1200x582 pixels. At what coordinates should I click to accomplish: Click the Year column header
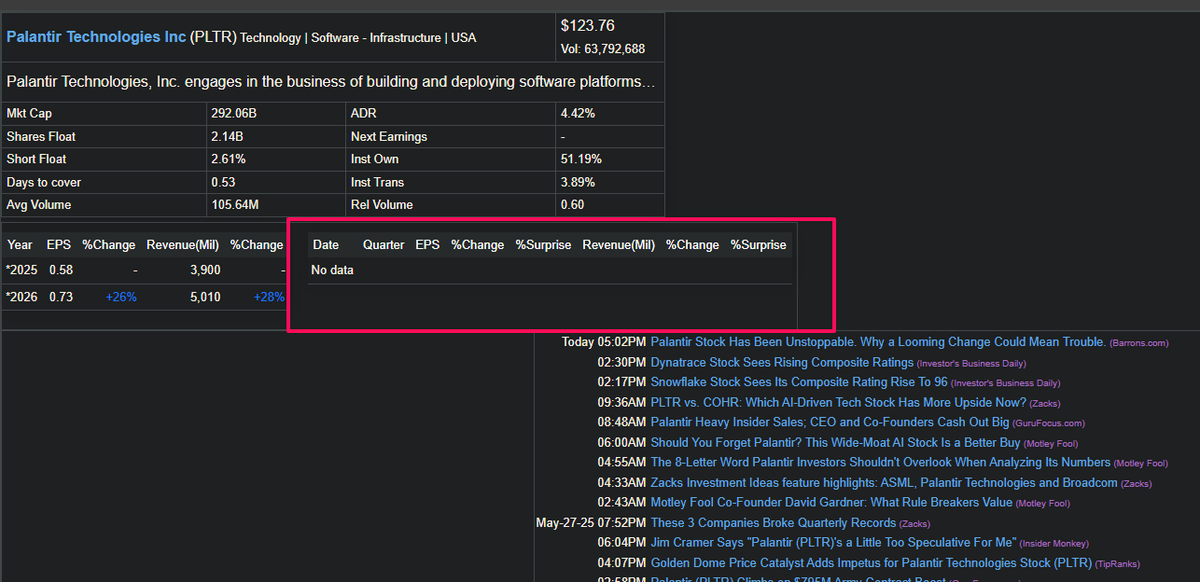20,245
